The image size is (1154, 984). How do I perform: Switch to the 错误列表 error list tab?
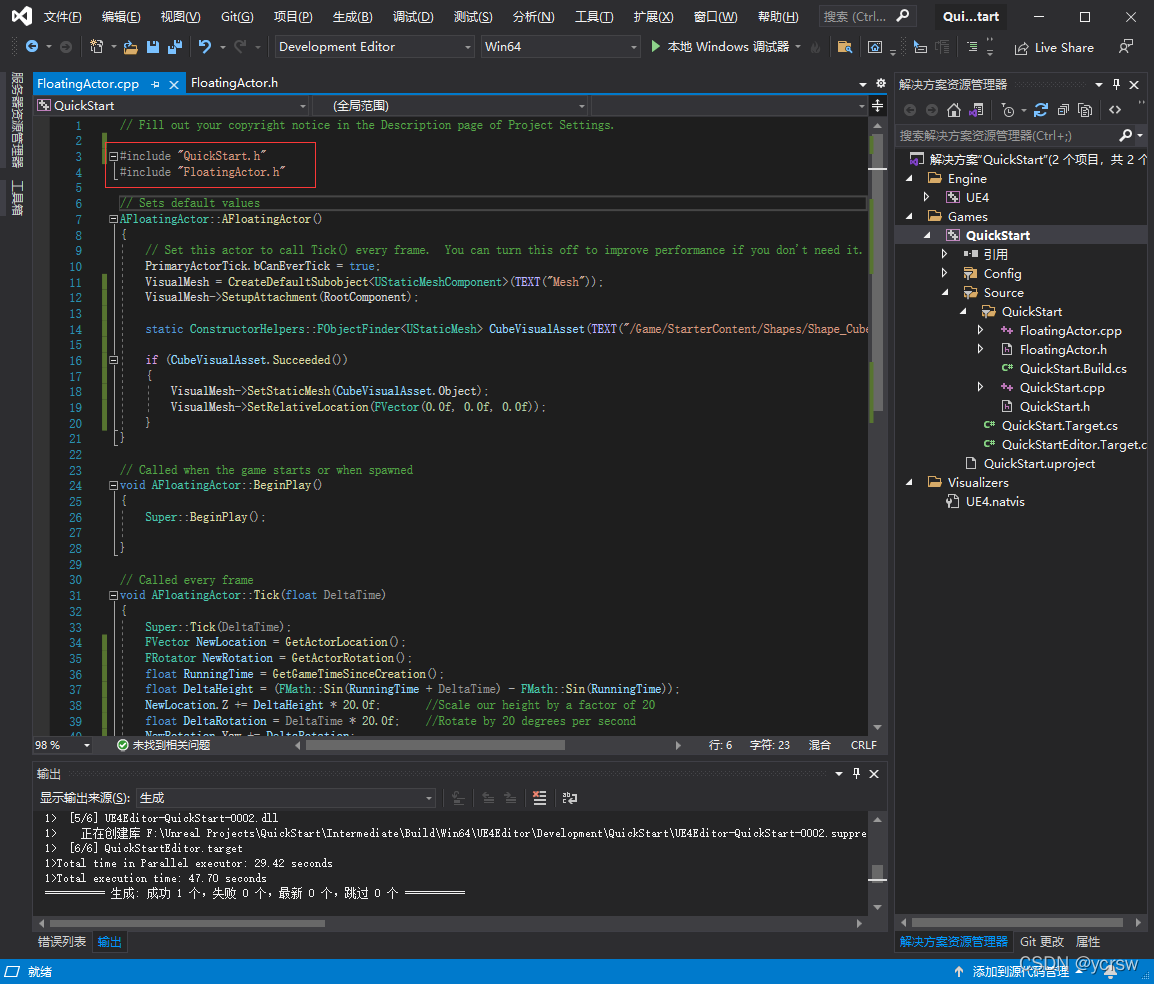(62, 941)
